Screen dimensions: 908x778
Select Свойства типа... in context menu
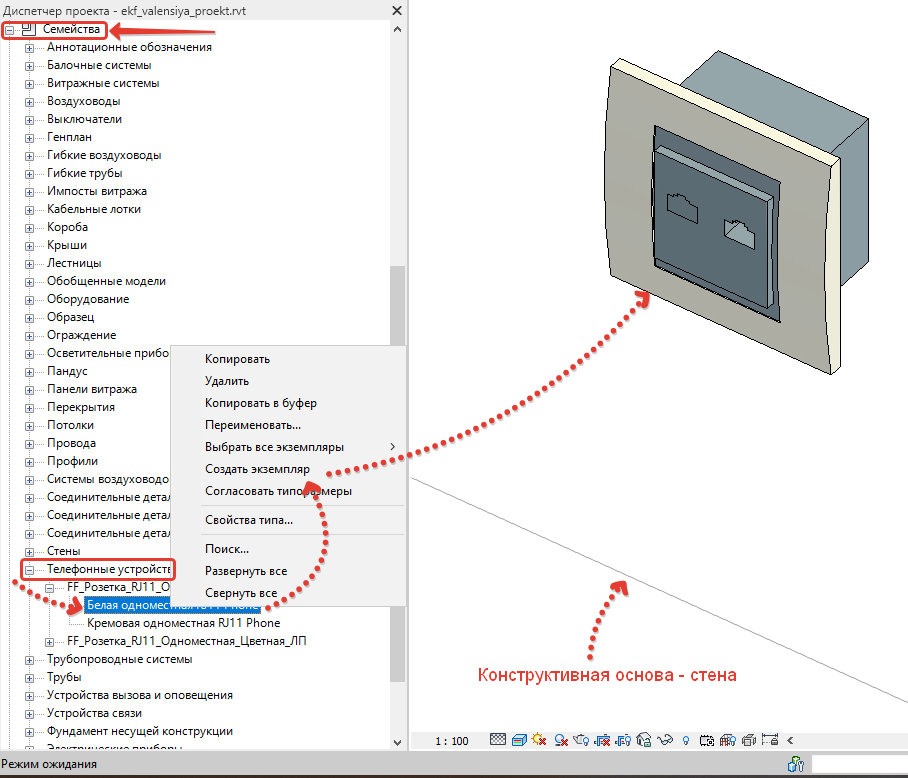pyautogui.click(x=248, y=520)
